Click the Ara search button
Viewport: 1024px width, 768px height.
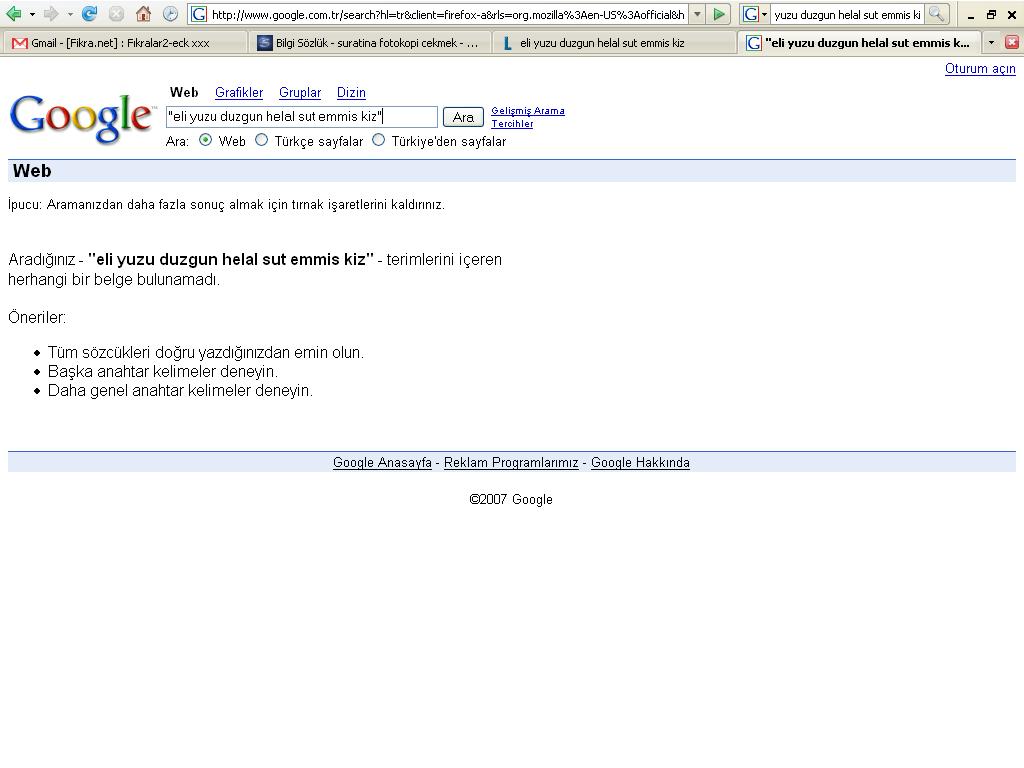point(463,118)
